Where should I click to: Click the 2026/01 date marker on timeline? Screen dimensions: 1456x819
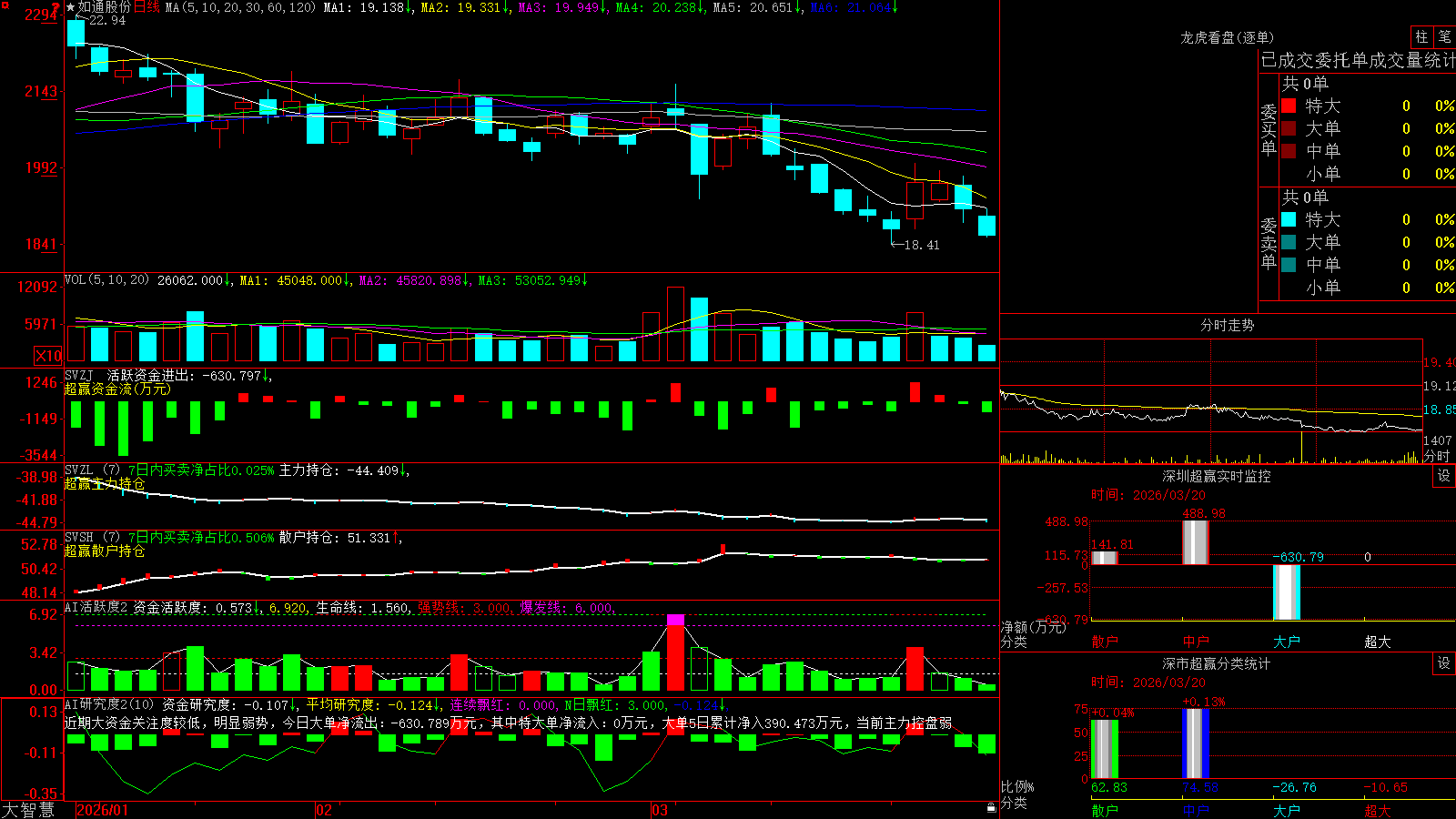pos(102,810)
